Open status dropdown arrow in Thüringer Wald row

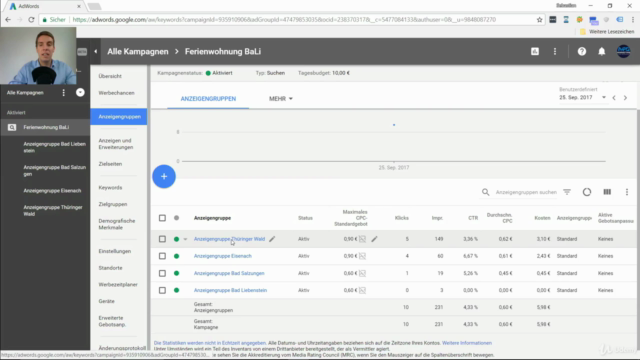(x=185, y=239)
